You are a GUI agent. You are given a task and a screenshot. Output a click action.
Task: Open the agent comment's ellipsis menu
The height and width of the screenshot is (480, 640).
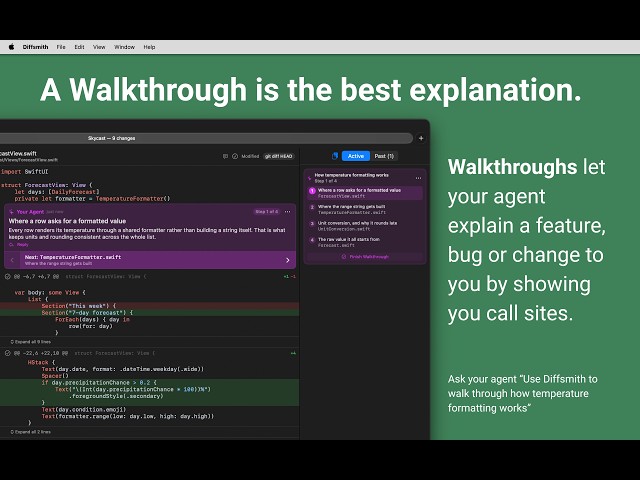click(288, 212)
